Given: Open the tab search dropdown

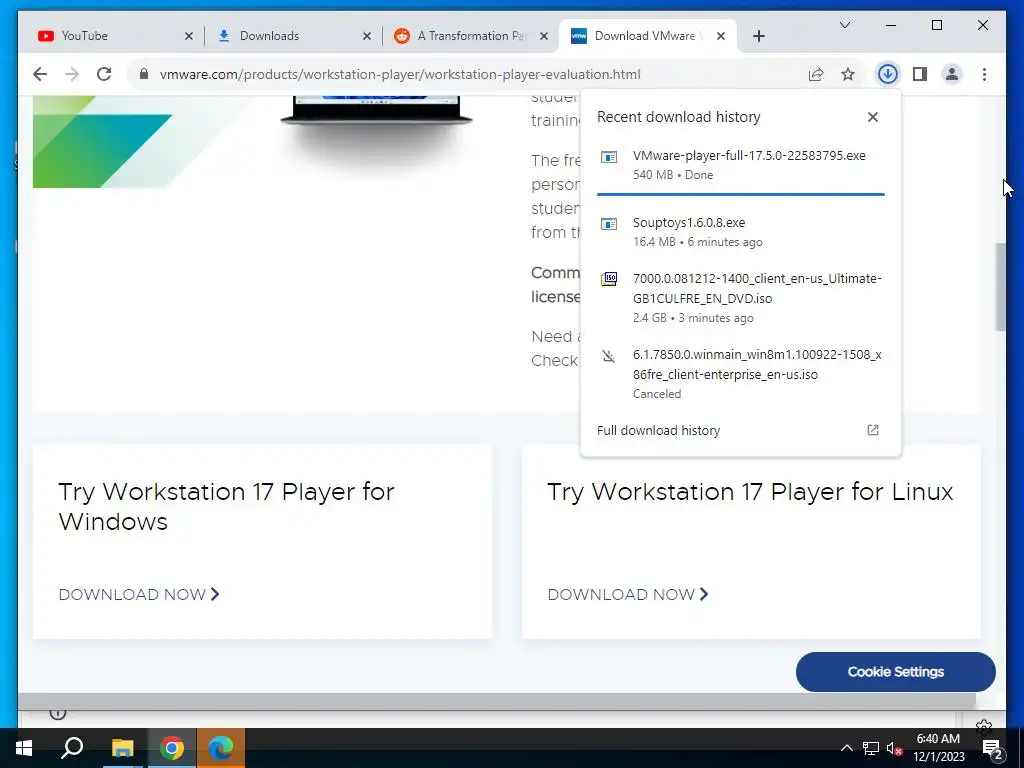Looking at the screenshot, I should coord(844,25).
